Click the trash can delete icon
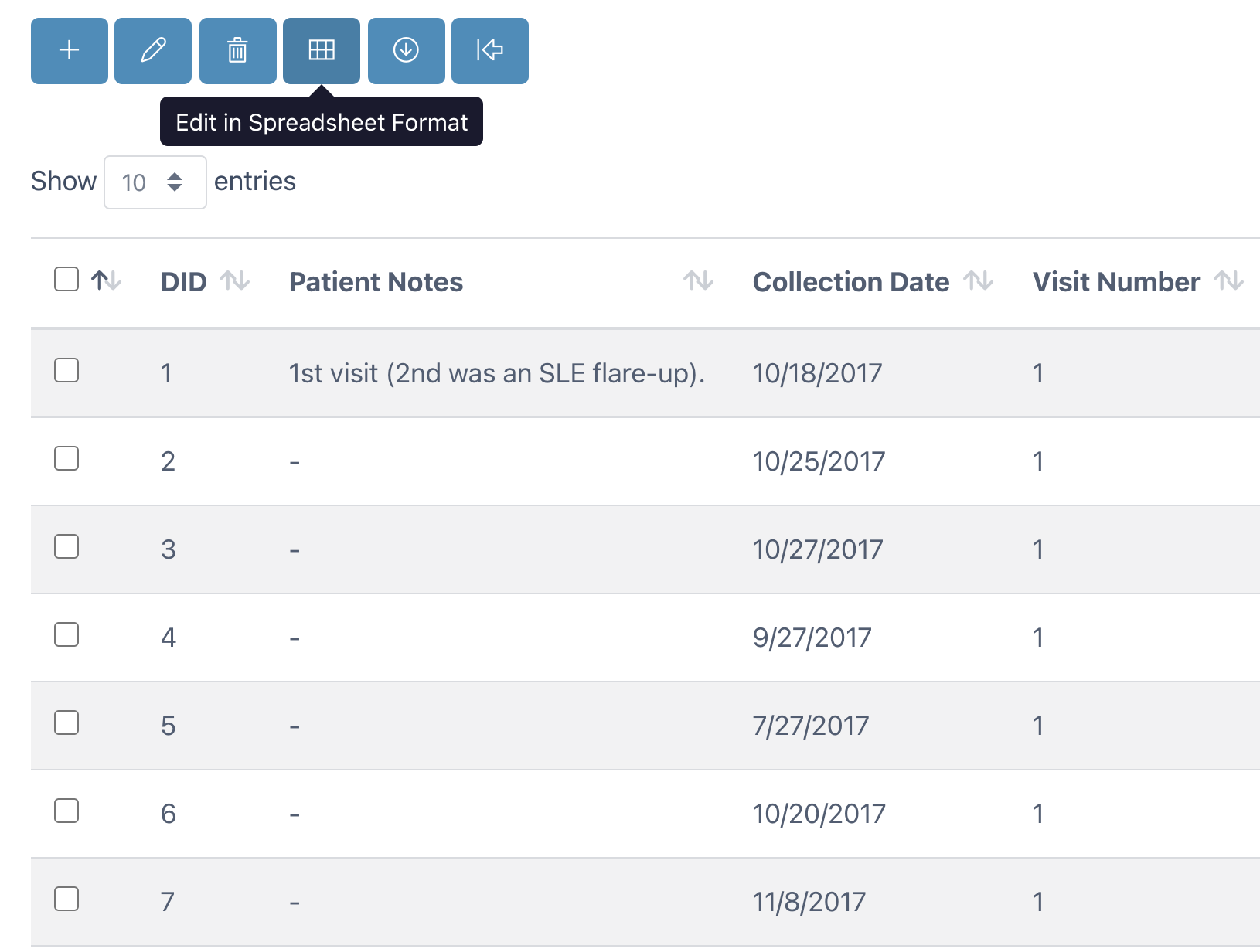The image size is (1260, 952). [x=238, y=51]
